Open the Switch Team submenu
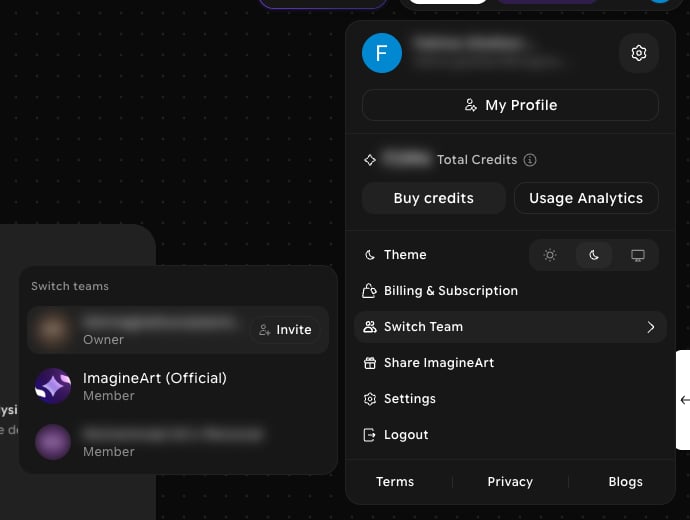The width and height of the screenshot is (690, 520). [x=510, y=327]
